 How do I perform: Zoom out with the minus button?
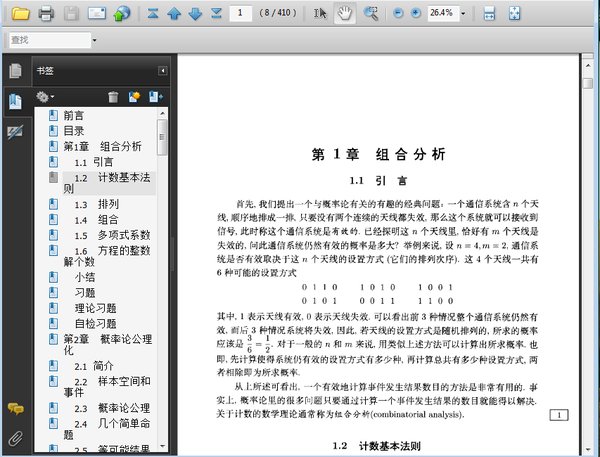398,13
